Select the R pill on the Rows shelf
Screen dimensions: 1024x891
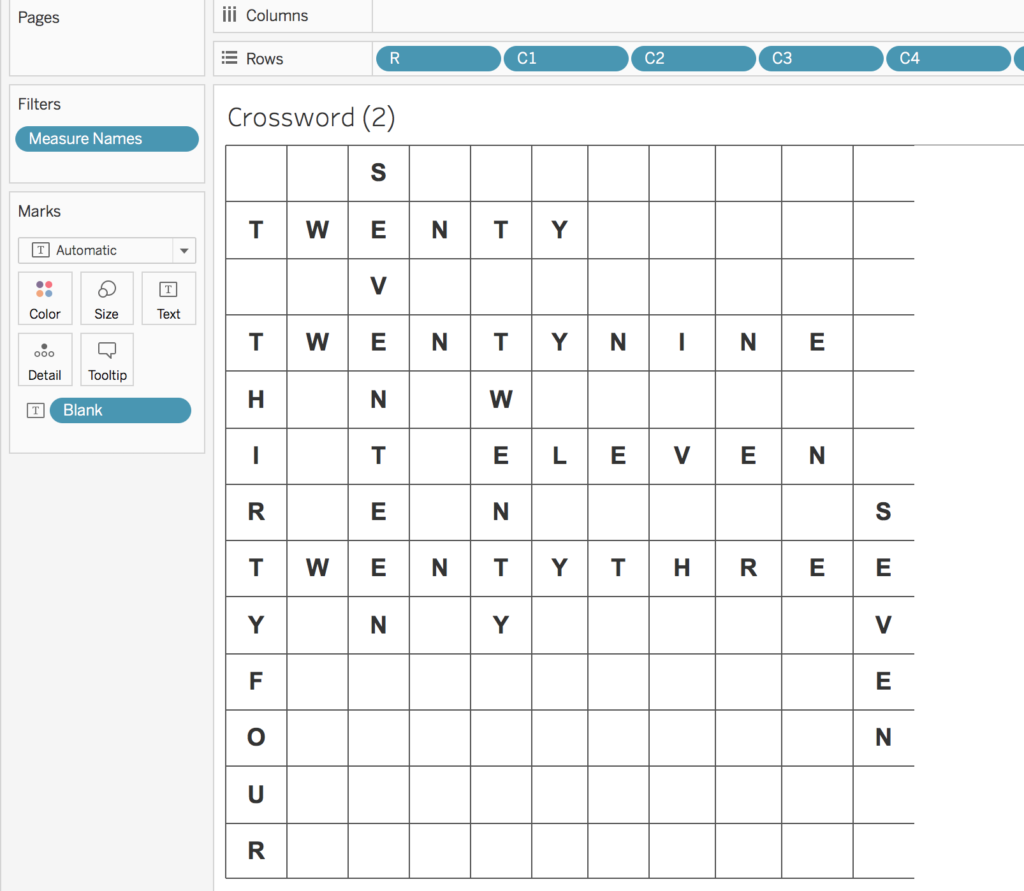coord(437,58)
